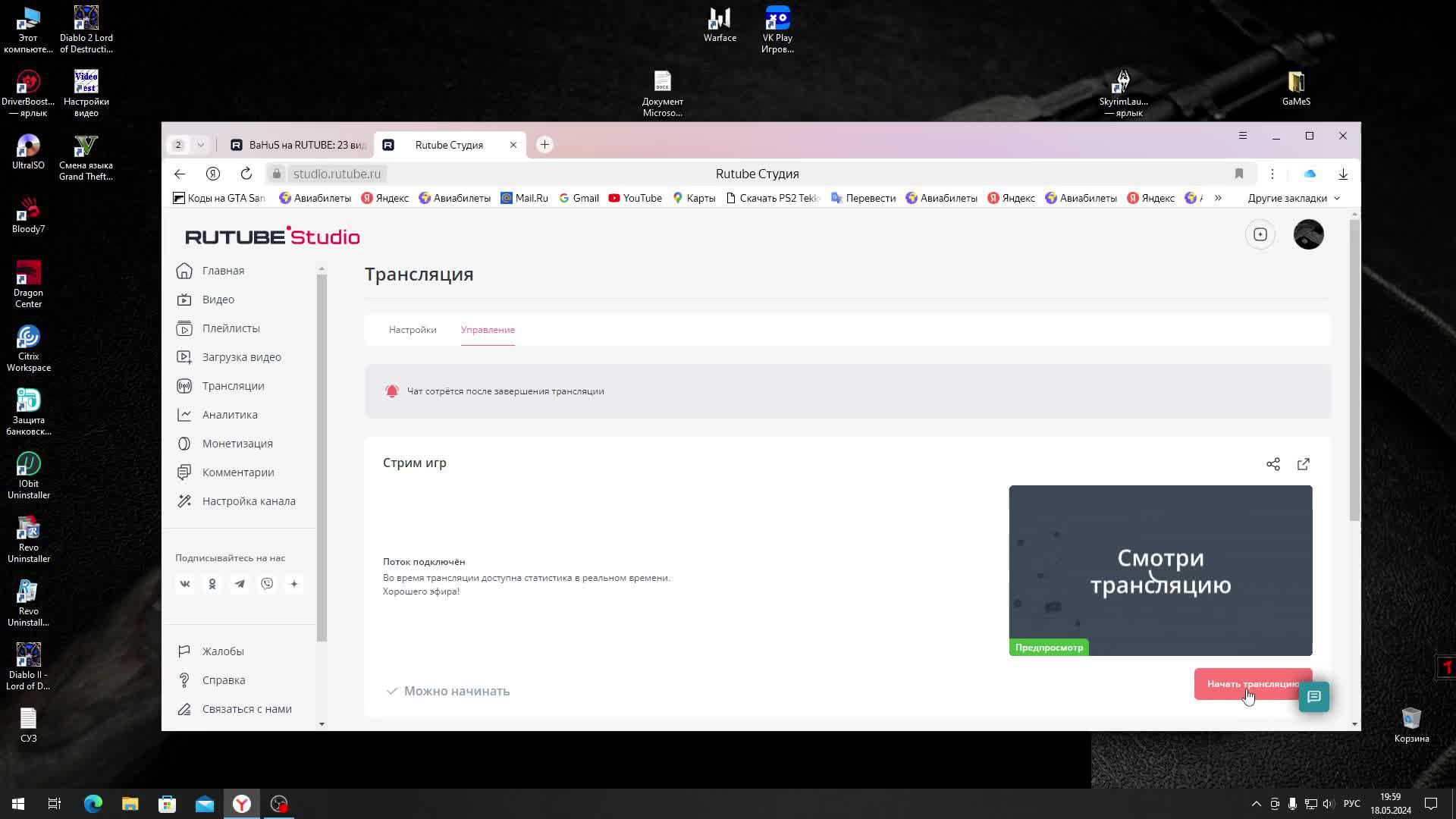Open the 'Справка' help link

tap(224, 680)
